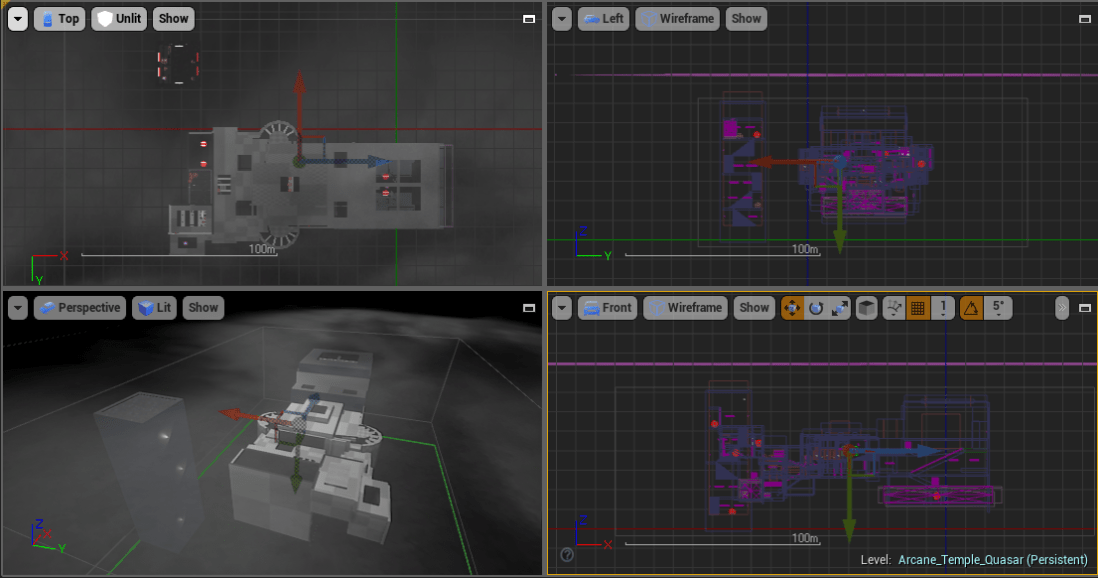Open the grid snap size value dropdown
The image size is (1098, 578).
pyautogui.click(x=941, y=308)
